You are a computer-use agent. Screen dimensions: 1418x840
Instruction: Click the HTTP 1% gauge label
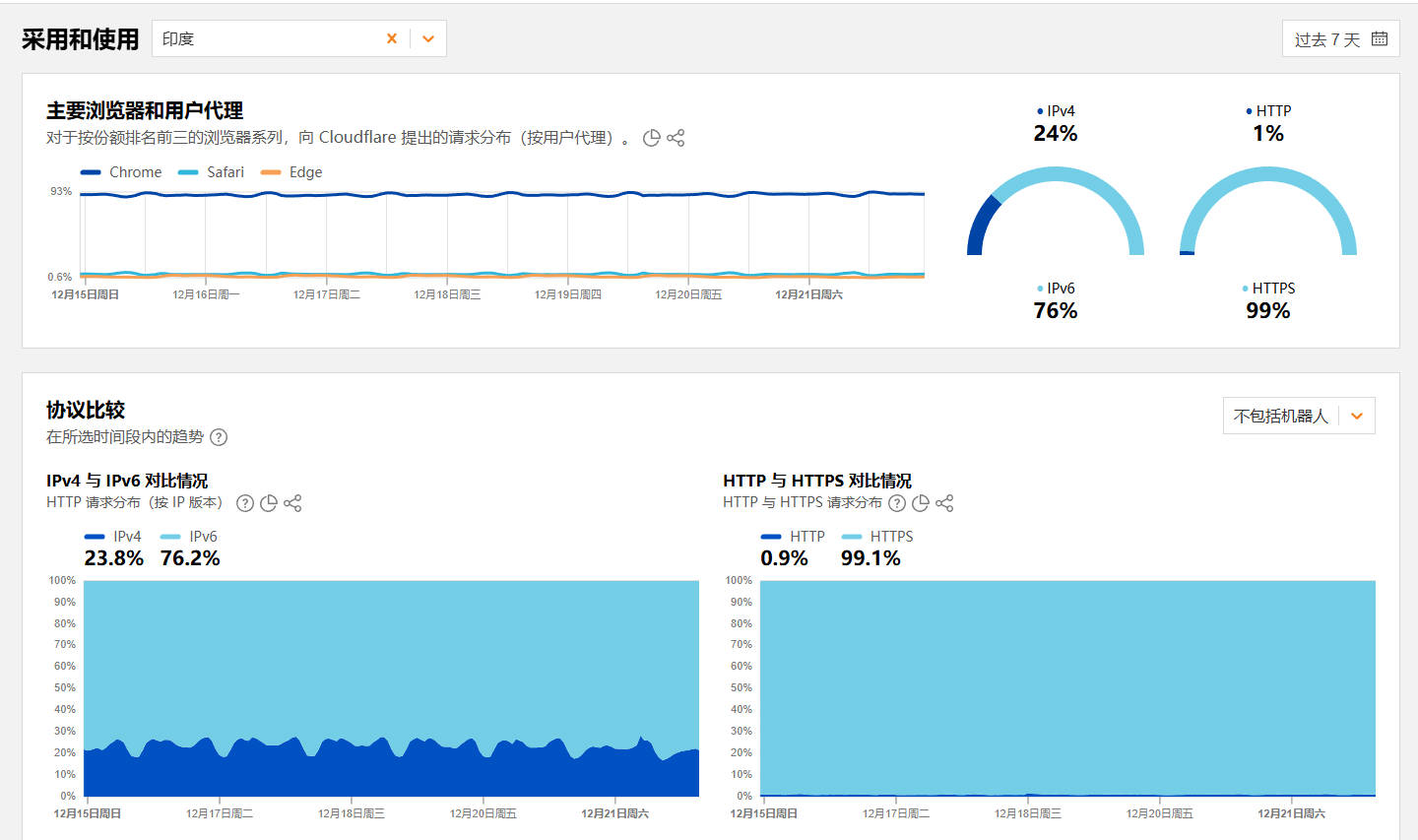[1268, 123]
